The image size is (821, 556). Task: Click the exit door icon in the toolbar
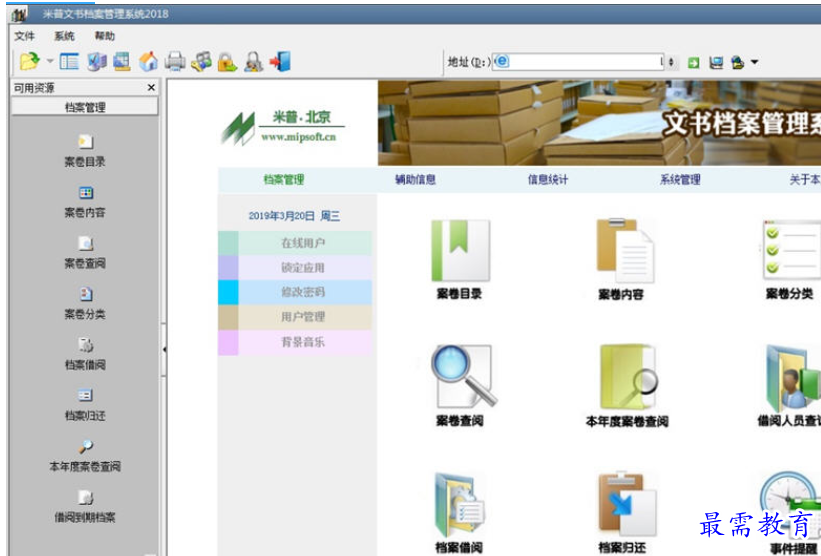[280, 62]
